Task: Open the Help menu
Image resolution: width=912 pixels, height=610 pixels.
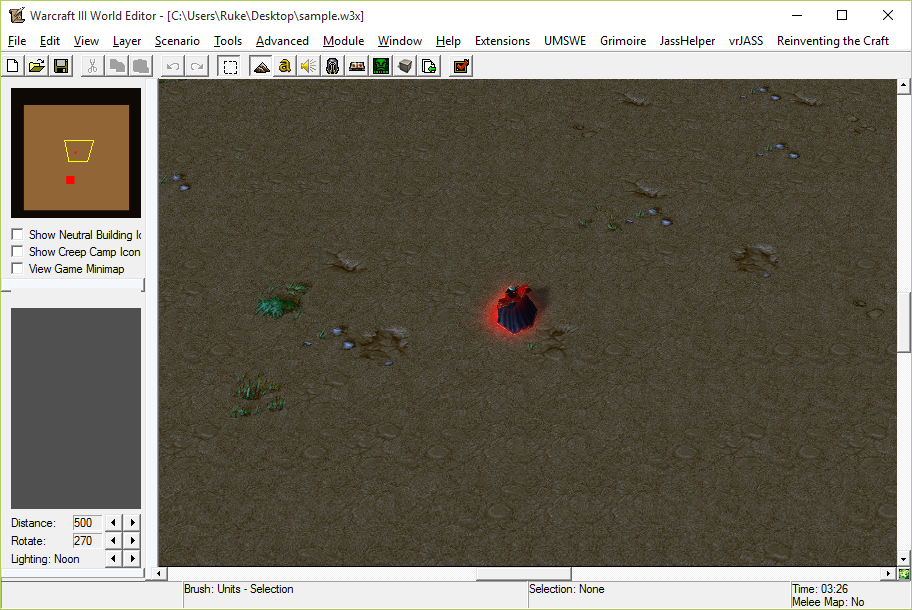Action: click(x=448, y=41)
